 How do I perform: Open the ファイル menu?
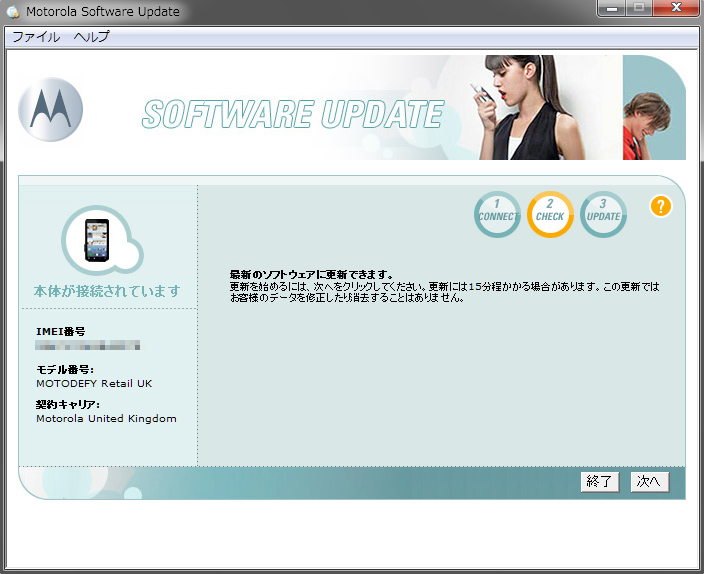[35, 37]
